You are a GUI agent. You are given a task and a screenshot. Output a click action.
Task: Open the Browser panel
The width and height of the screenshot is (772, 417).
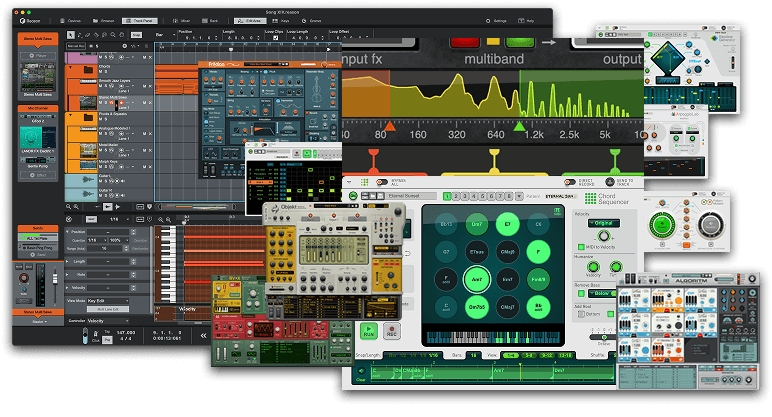click(x=103, y=21)
